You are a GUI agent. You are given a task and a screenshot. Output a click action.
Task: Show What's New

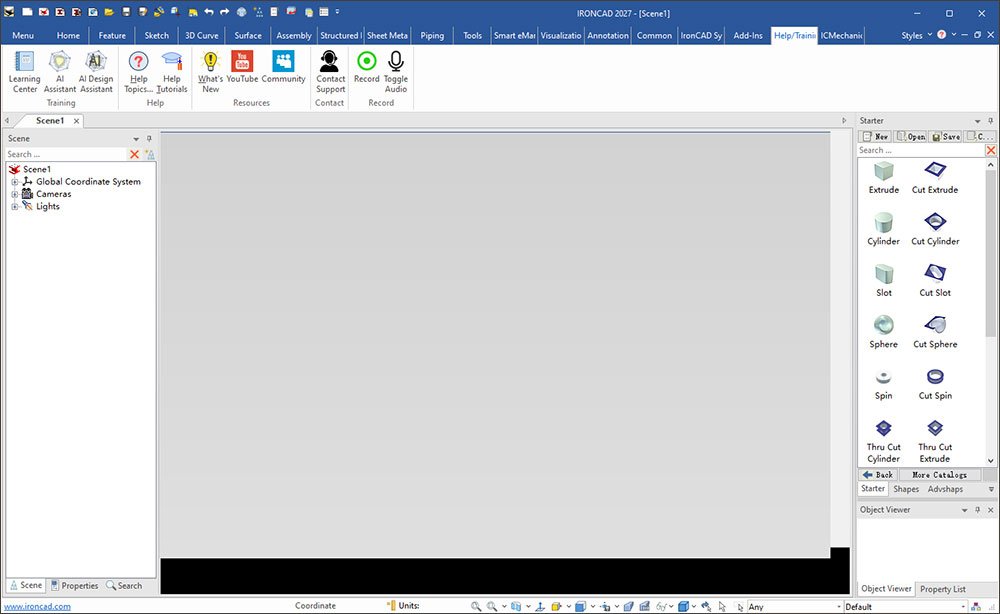(210, 71)
